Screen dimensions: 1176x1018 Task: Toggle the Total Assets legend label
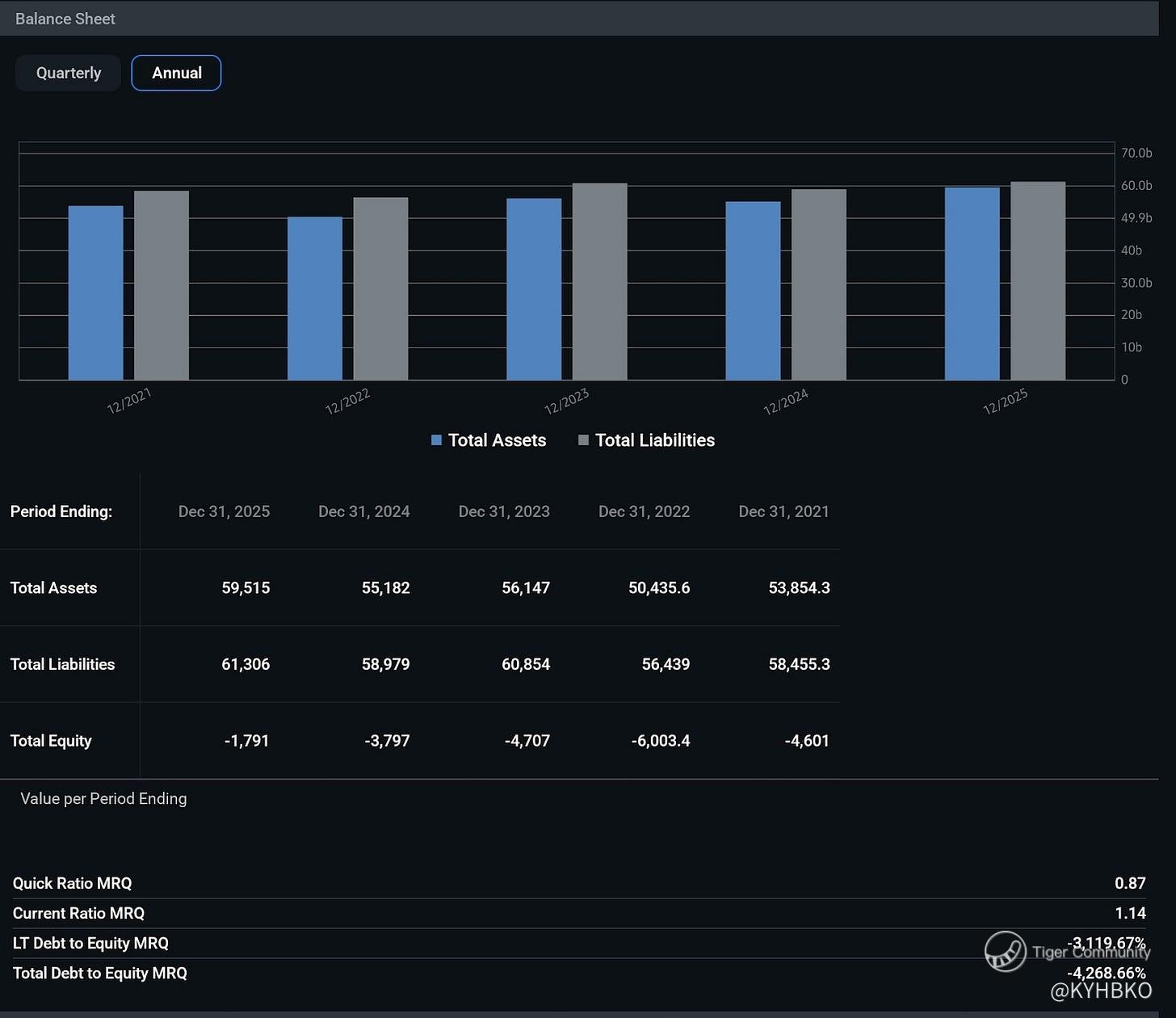click(x=497, y=440)
